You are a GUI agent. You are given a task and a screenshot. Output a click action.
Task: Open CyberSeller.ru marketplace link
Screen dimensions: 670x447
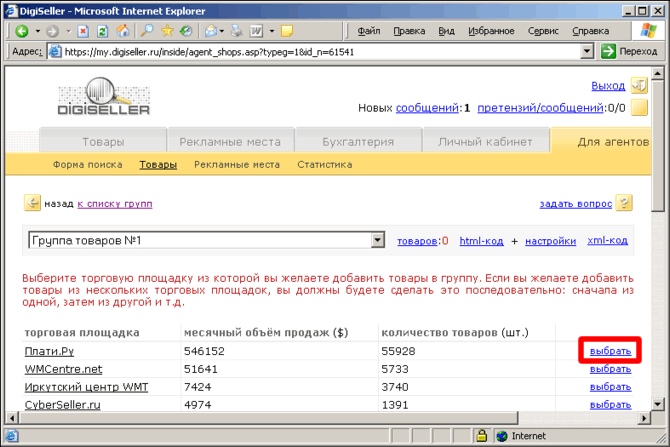click(62, 405)
